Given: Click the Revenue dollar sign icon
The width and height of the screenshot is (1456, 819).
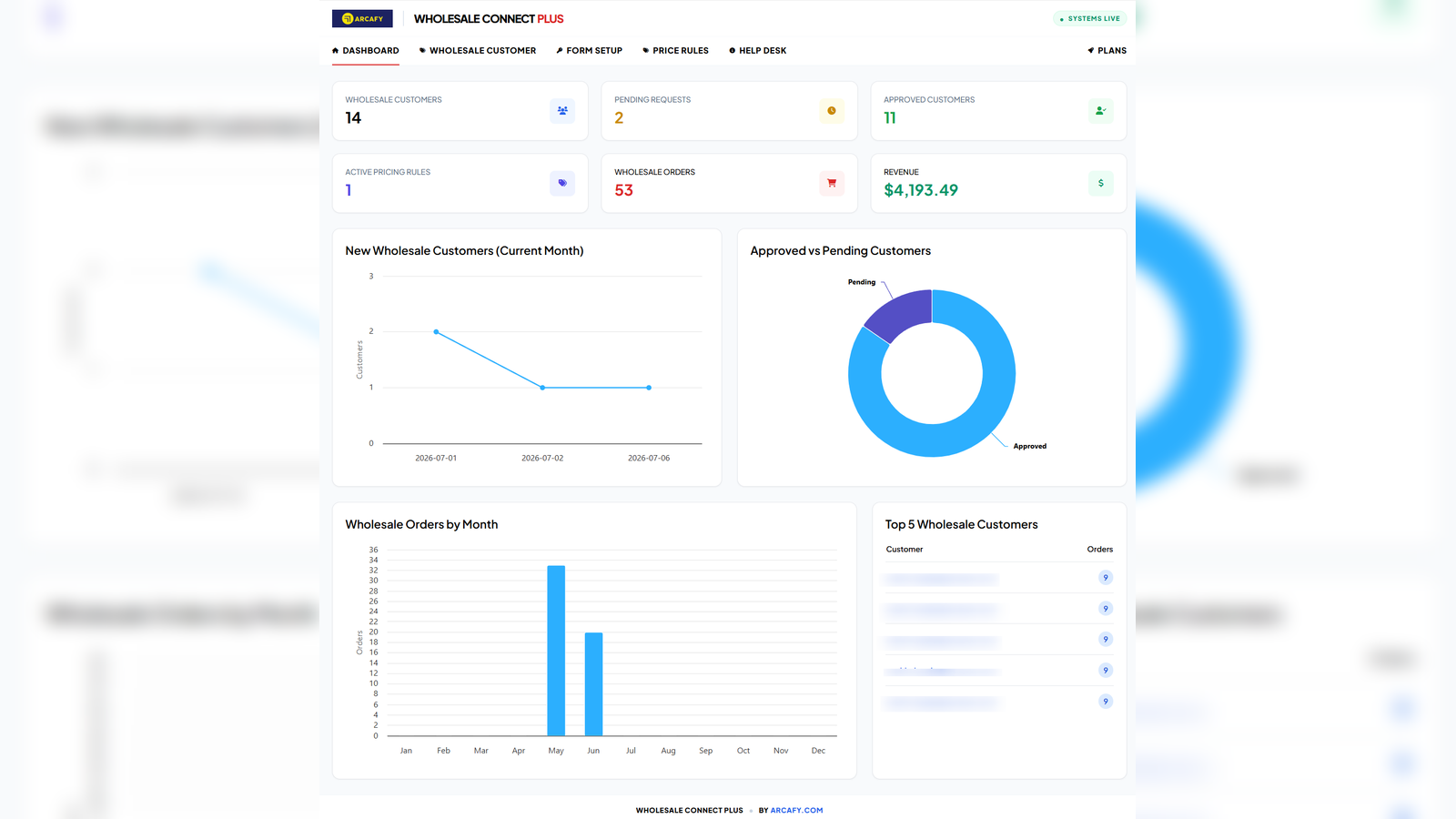Looking at the screenshot, I should tap(1101, 183).
